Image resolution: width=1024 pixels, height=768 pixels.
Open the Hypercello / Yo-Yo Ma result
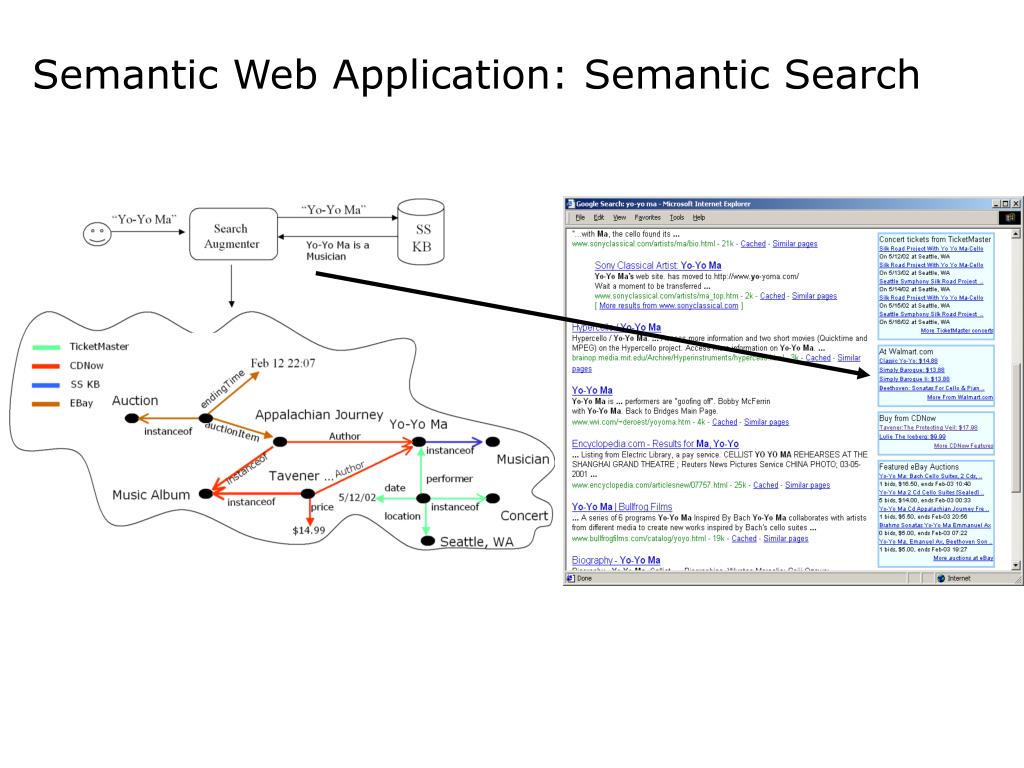click(616, 327)
